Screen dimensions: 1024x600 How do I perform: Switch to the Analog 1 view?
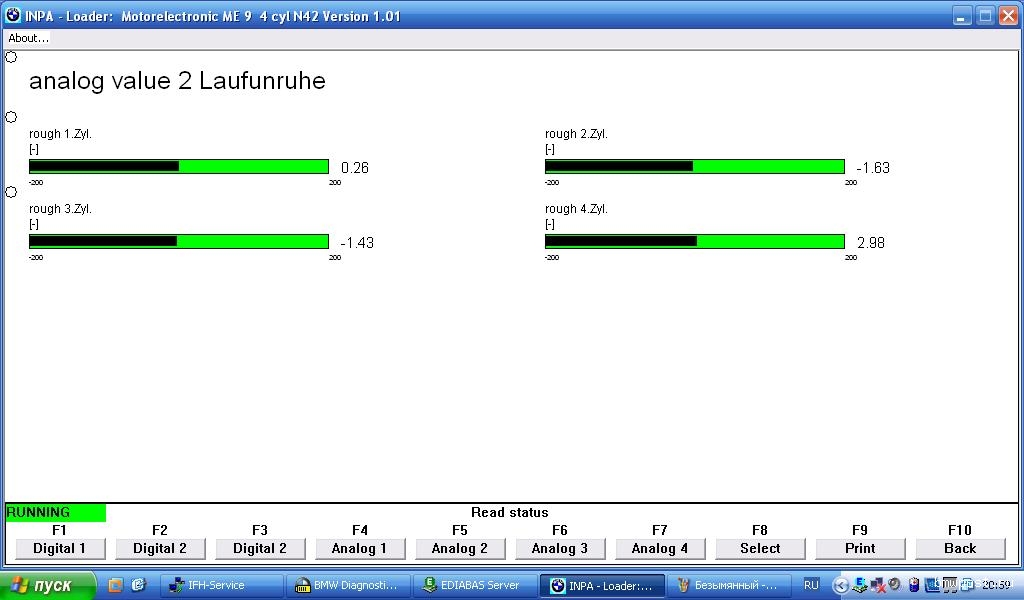tap(360, 548)
